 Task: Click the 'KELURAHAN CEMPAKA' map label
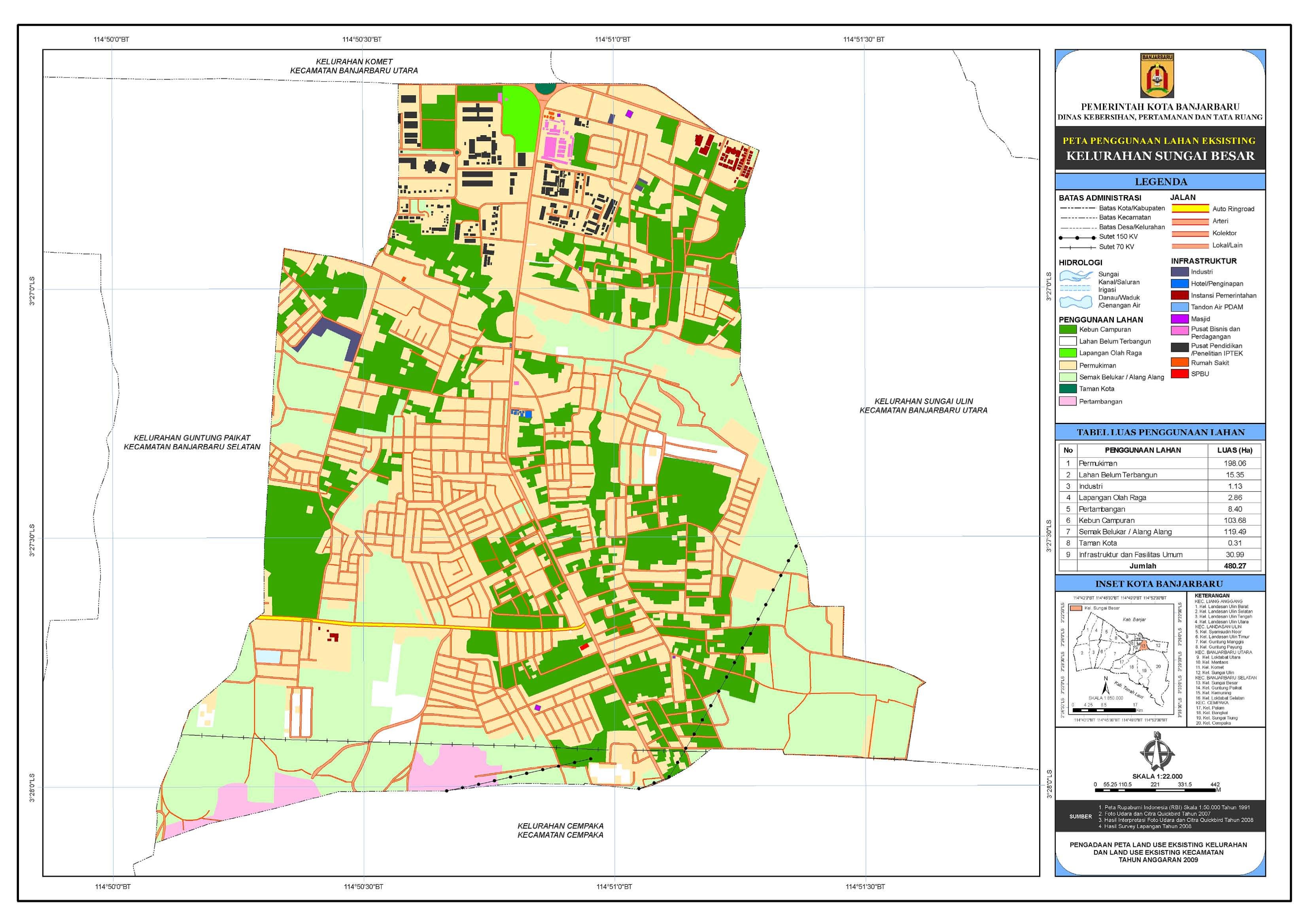click(560, 826)
